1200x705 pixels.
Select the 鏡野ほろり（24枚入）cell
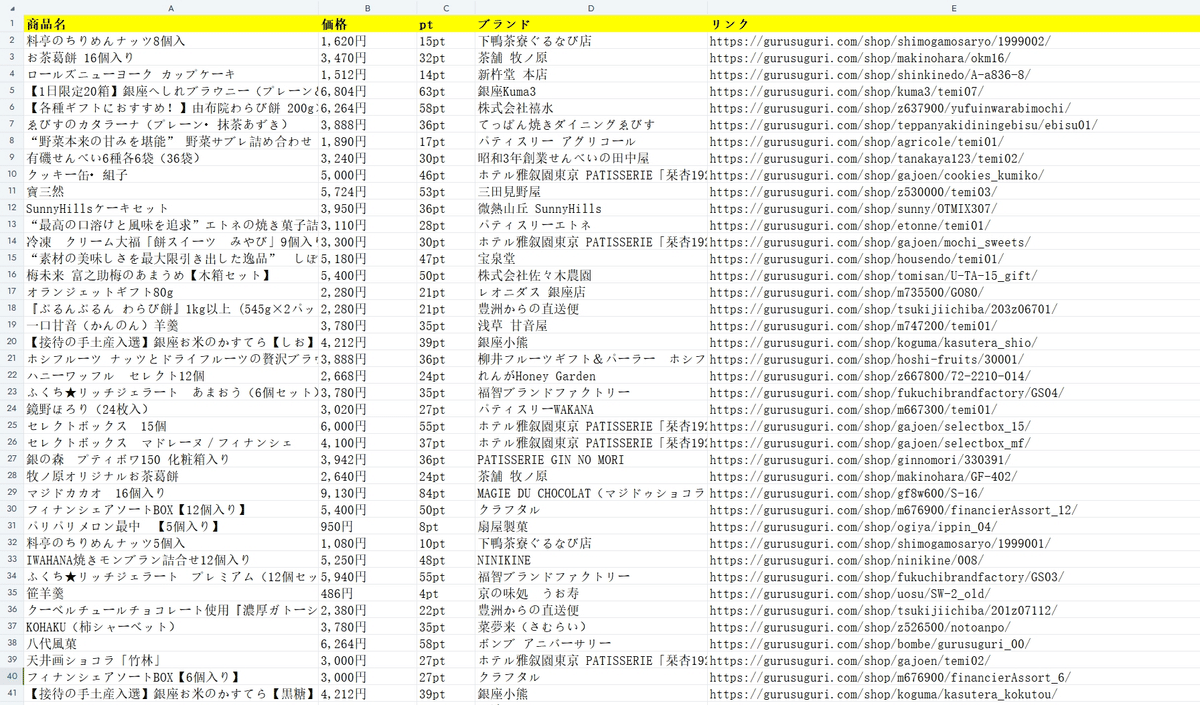[x=171, y=409]
